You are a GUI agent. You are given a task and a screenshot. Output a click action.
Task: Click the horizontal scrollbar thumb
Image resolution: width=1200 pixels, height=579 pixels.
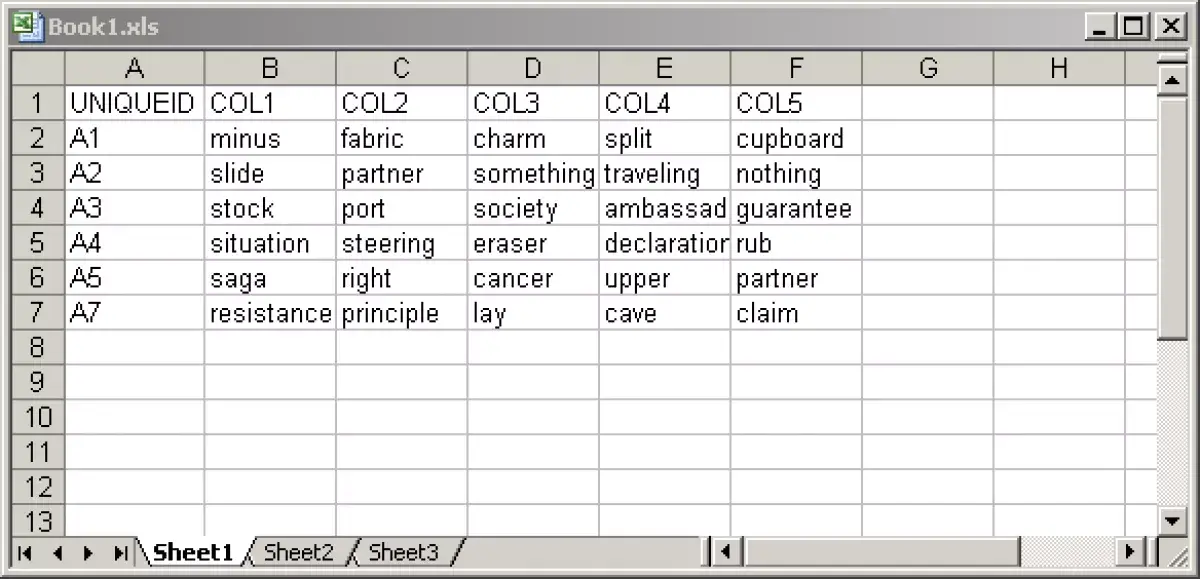(881, 552)
